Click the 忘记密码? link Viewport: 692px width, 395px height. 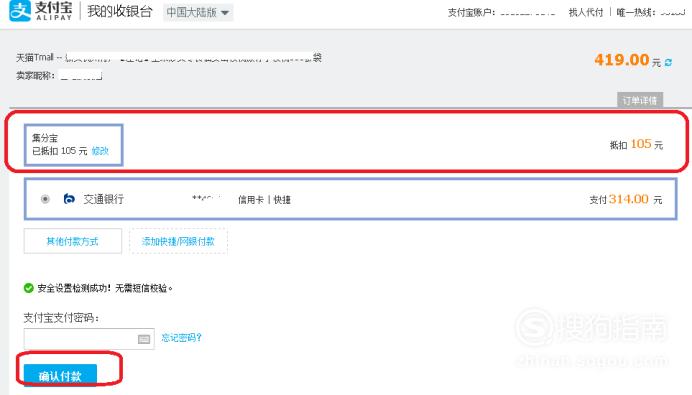181,338
